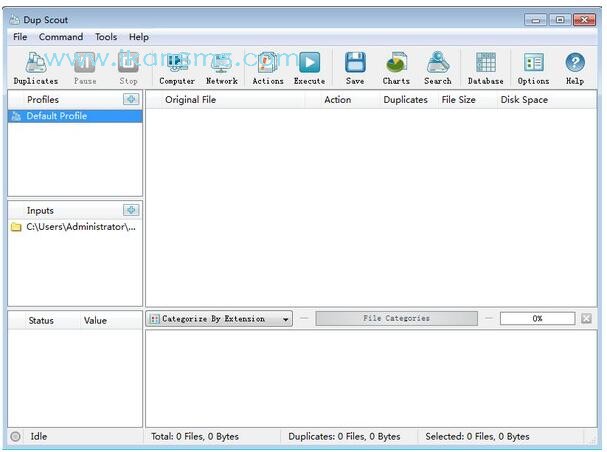This screenshot has height=452, width=607.
Task: Click the File Categories button
Action: click(x=396, y=318)
